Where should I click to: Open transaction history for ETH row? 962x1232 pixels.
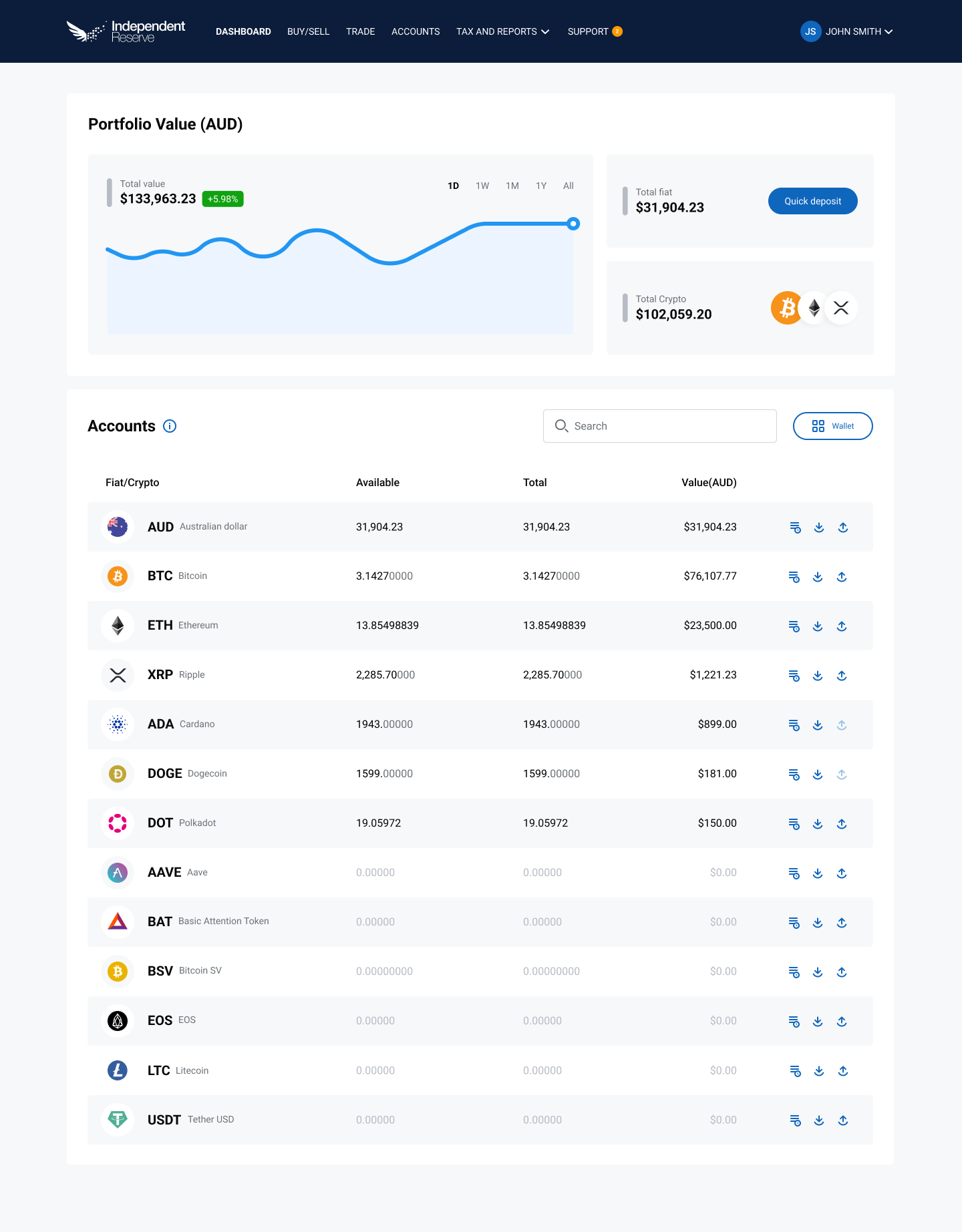(794, 626)
